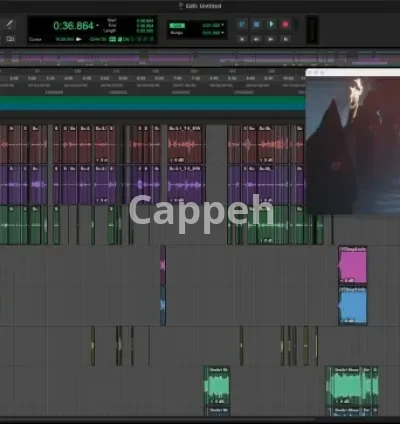Click Return to Zero transport button
Screen dimensions: 400x424
coord(242,39)
